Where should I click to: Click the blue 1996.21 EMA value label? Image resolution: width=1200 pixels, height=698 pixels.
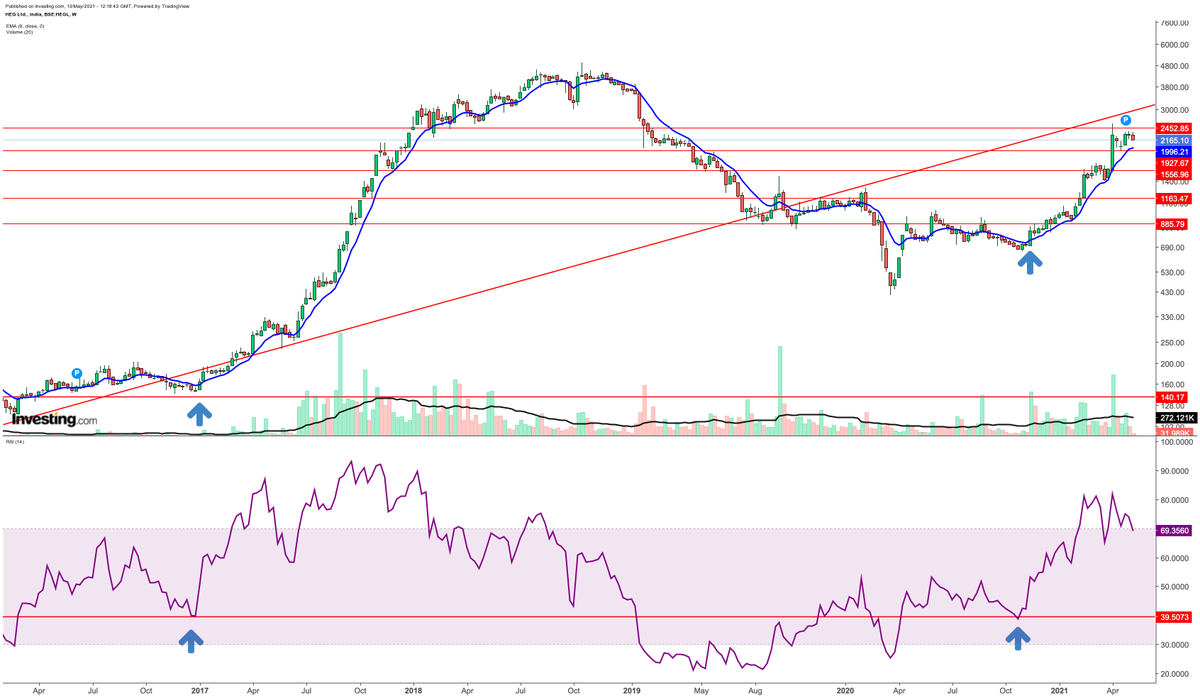(1173, 152)
